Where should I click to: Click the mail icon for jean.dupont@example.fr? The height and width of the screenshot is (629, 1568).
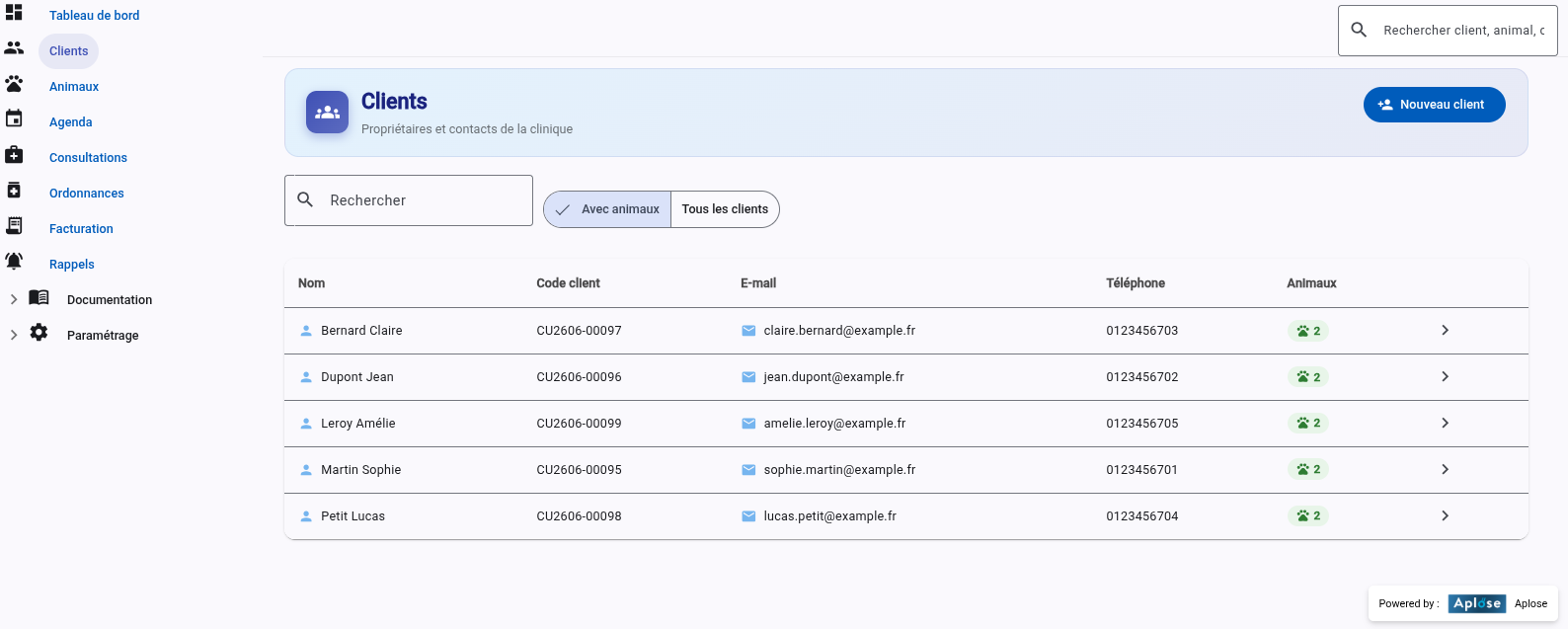click(748, 377)
